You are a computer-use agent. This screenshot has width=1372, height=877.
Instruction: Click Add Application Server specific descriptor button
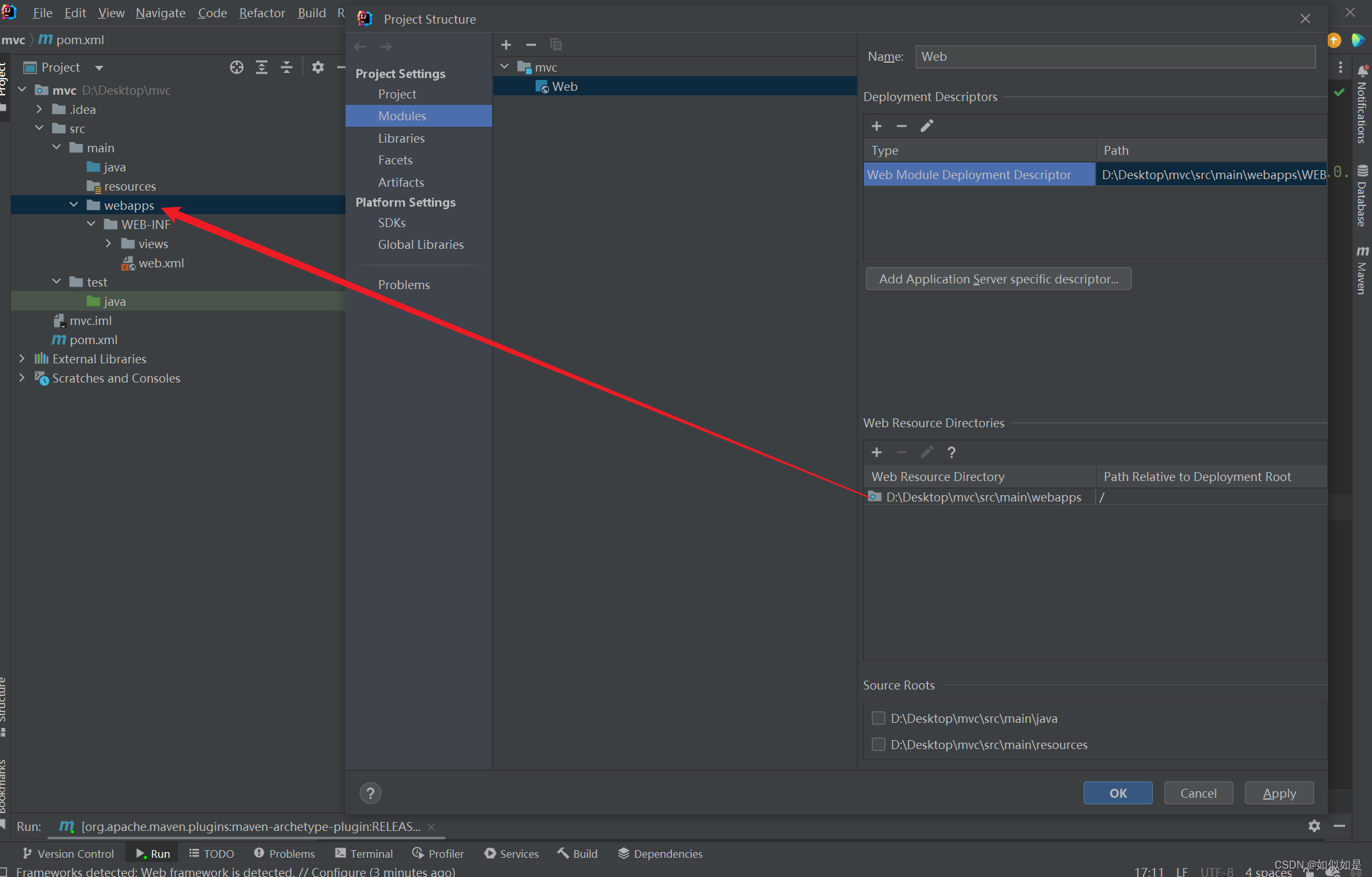[998, 279]
